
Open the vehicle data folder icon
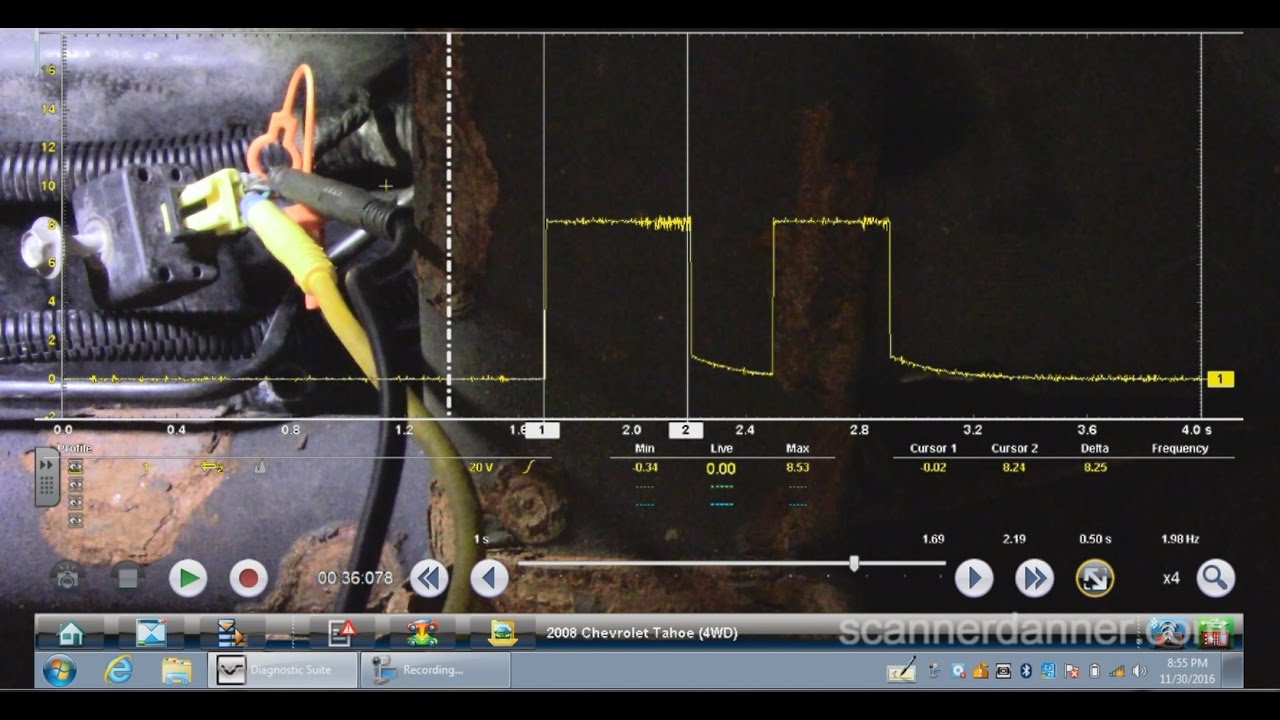pyautogui.click(x=503, y=633)
